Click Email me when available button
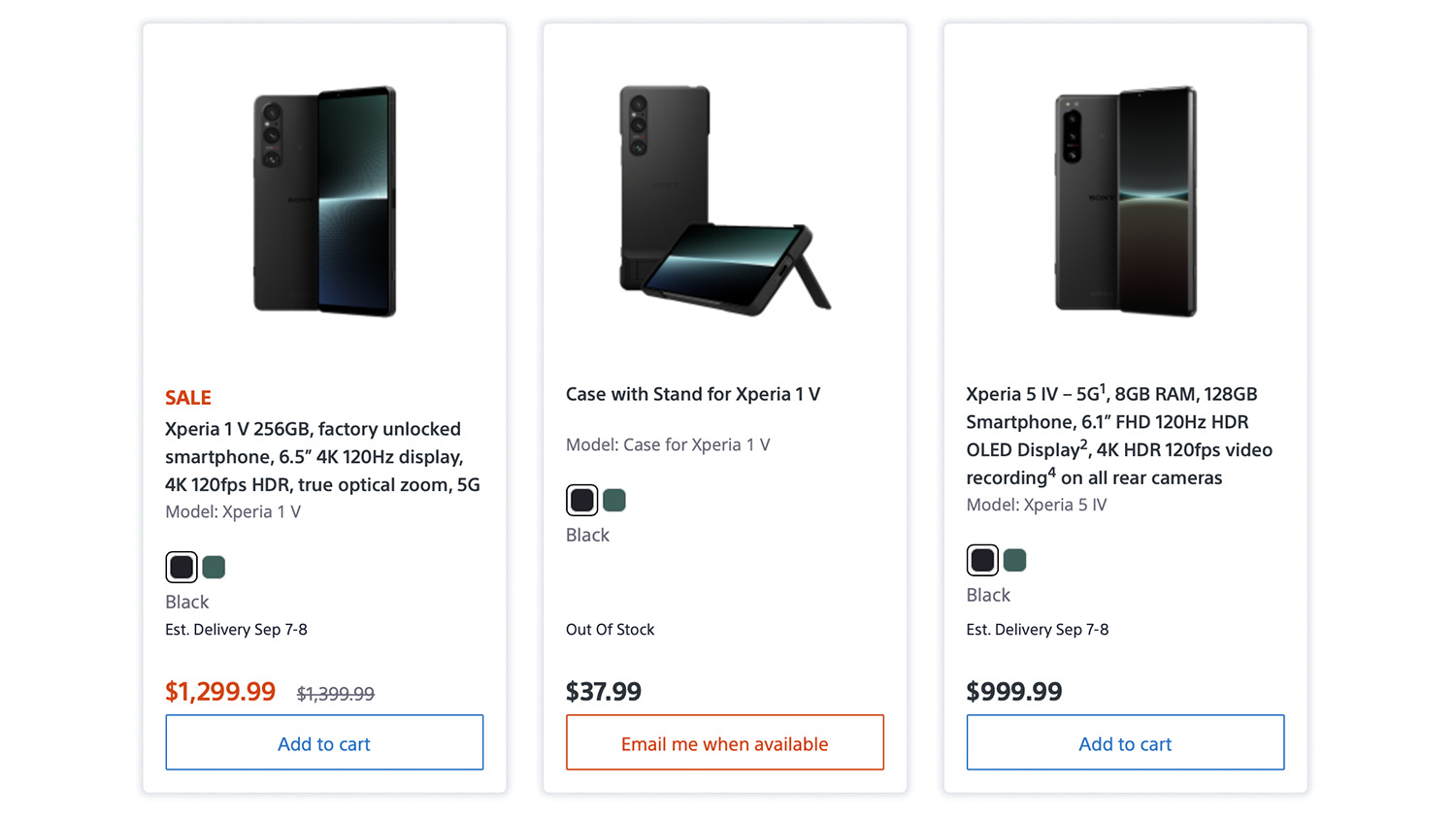The image size is (1456, 819). (x=724, y=743)
